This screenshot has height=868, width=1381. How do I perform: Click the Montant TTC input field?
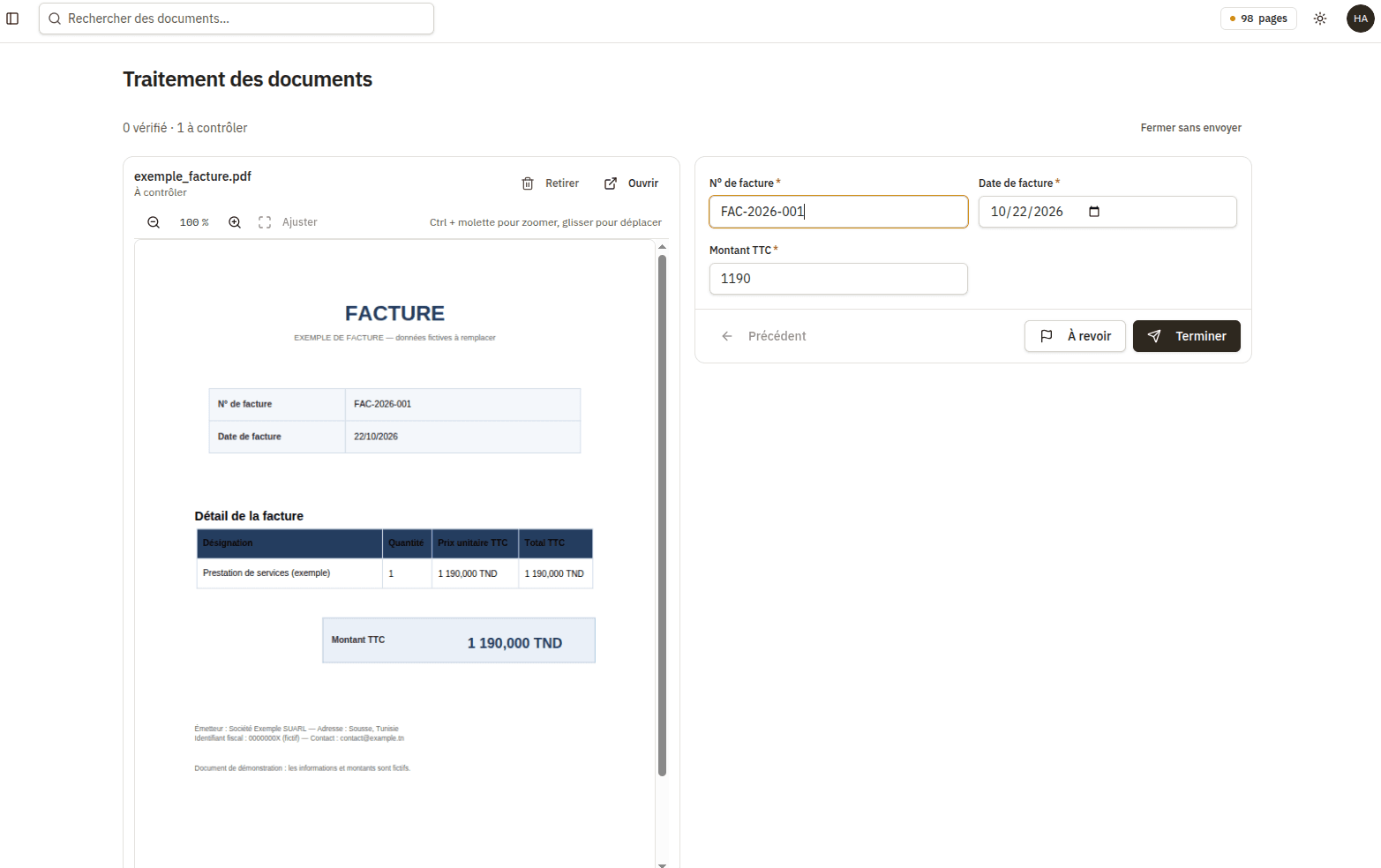click(x=838, y=279)
